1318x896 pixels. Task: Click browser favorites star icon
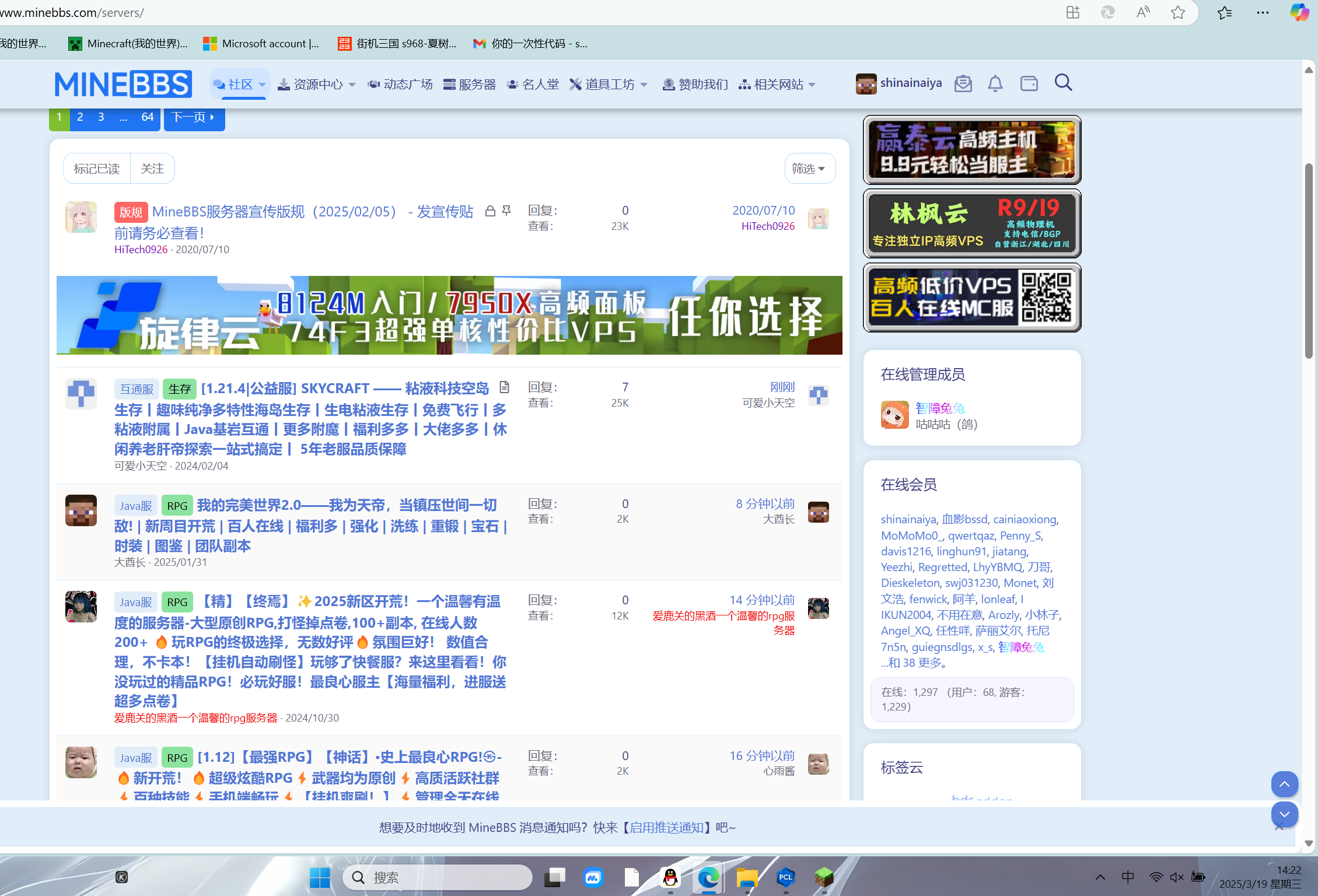1177,12
